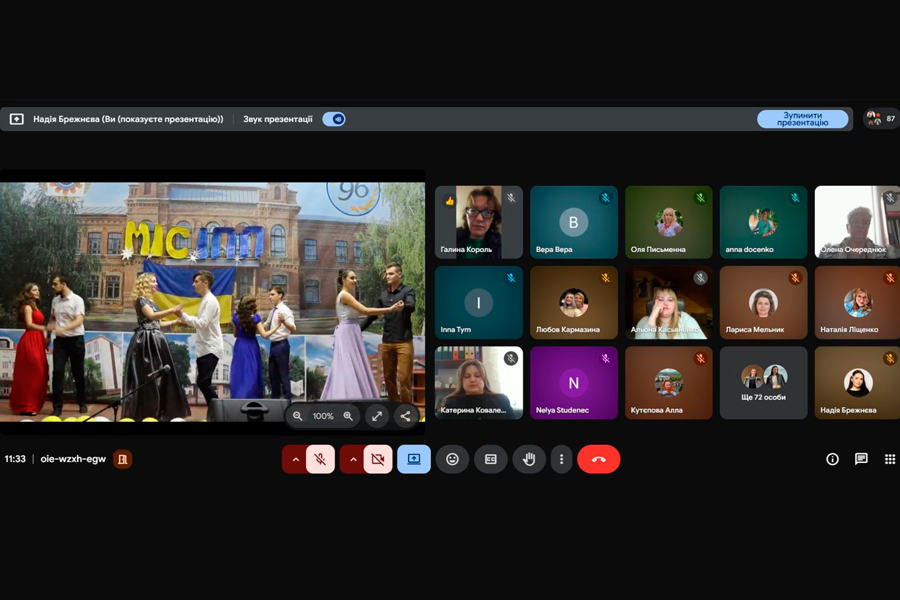Open the meeting details info panel

[832, 459]
